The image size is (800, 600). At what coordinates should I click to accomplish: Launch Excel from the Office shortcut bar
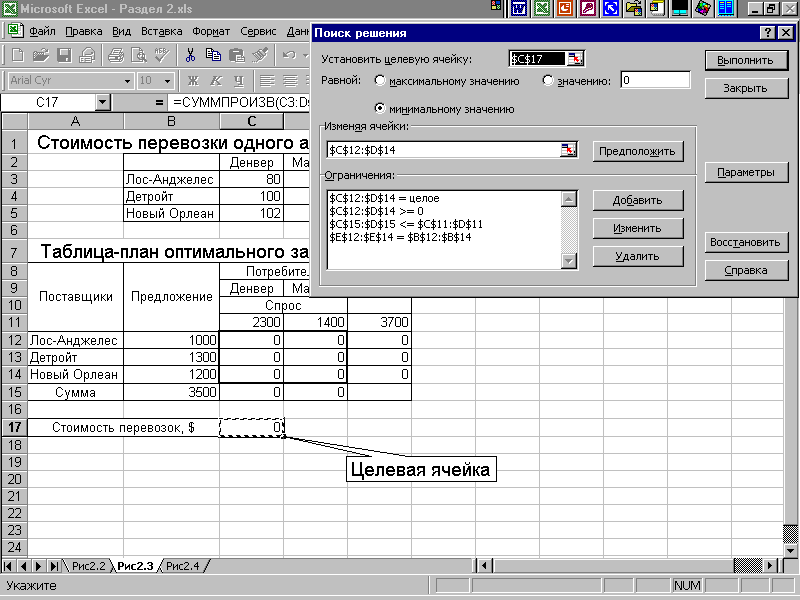542,9
